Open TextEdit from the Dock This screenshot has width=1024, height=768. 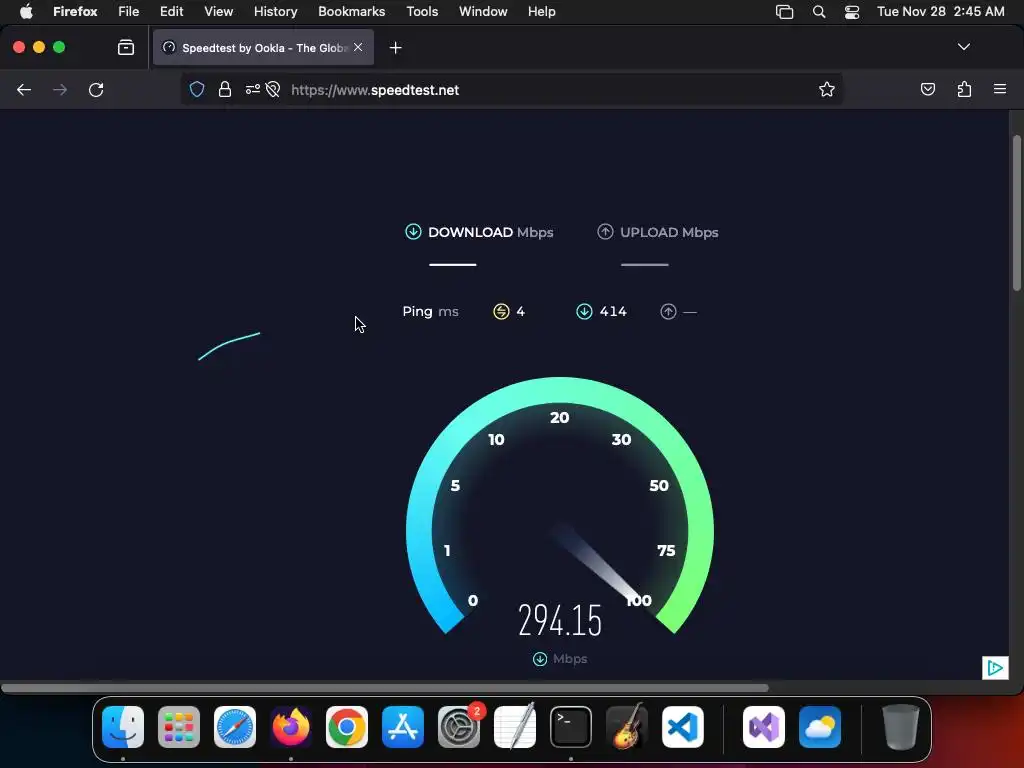(515, 727)
